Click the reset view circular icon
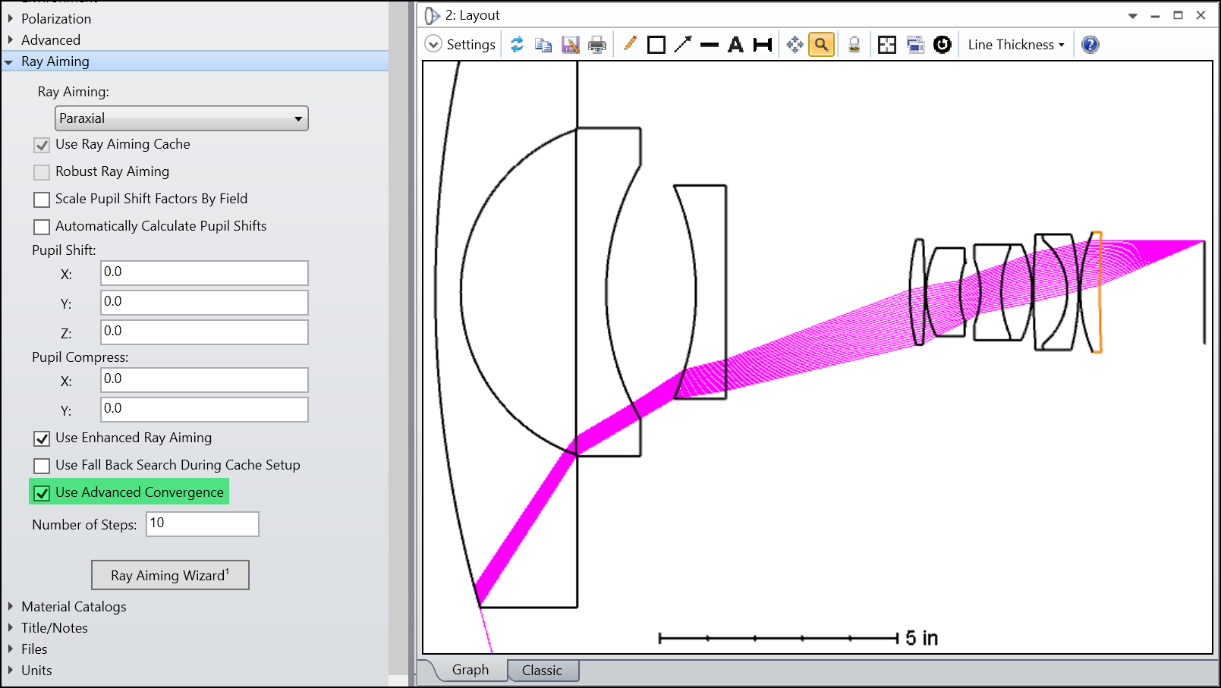The width and height of the screenshot is (1221, 688). coord(942,44)
